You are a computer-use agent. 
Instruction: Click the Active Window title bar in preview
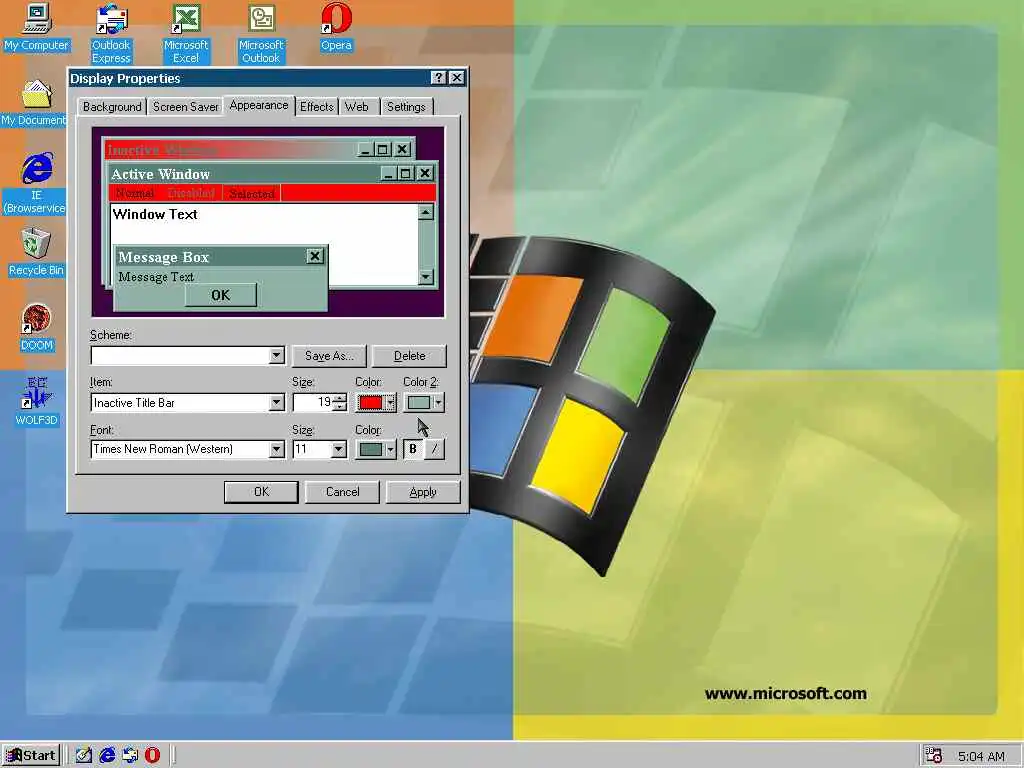click(245, 174)
